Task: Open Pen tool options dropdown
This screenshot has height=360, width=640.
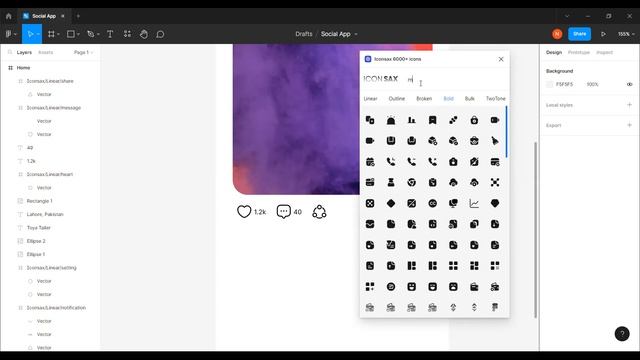Action: tap(98, 34)
